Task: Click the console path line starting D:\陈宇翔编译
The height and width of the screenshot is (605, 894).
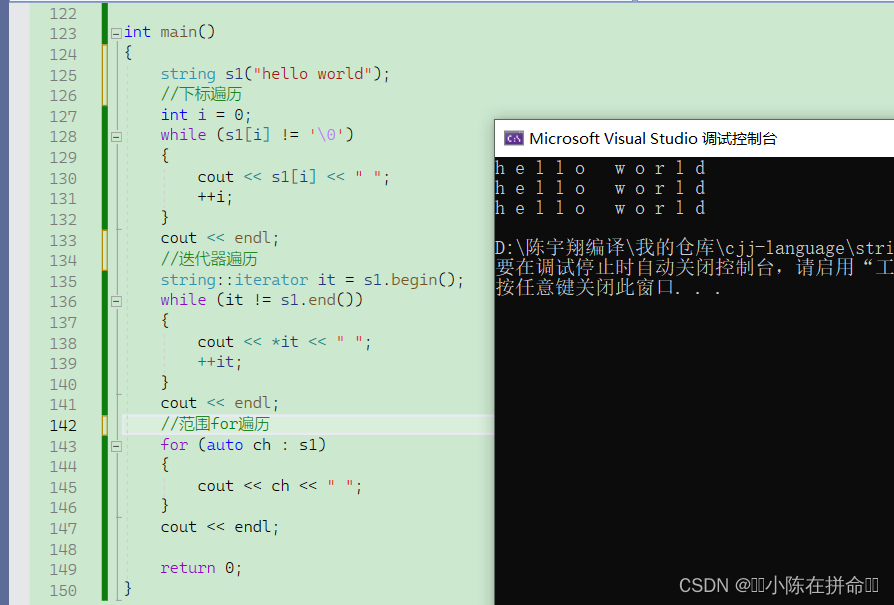Action: (x=694, y=248)
